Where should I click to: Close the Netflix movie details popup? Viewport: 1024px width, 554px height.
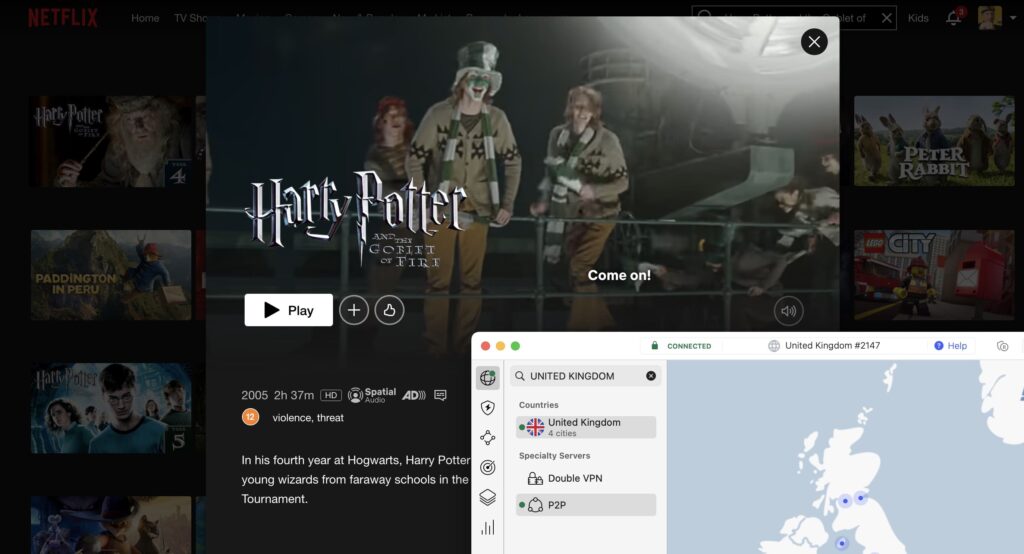tap(814, 42)
